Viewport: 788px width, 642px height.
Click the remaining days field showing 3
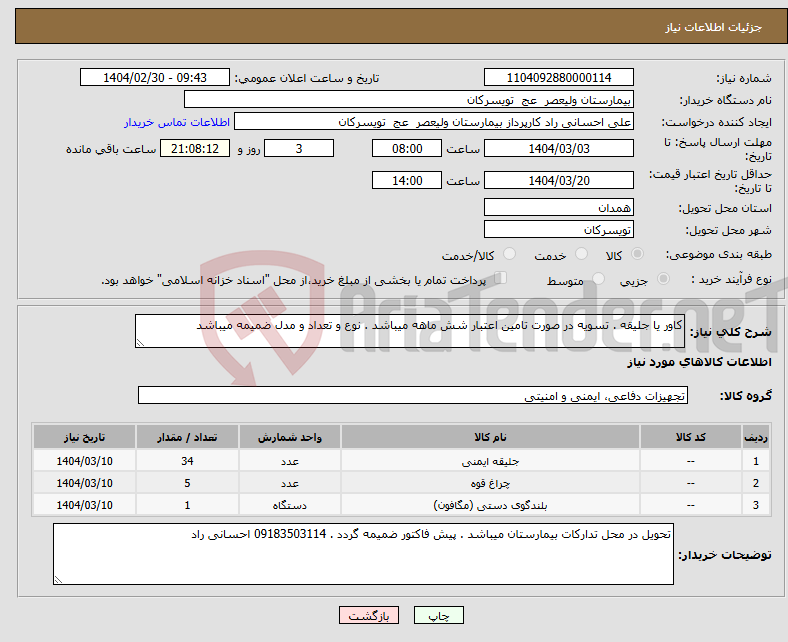click(299, 148)
